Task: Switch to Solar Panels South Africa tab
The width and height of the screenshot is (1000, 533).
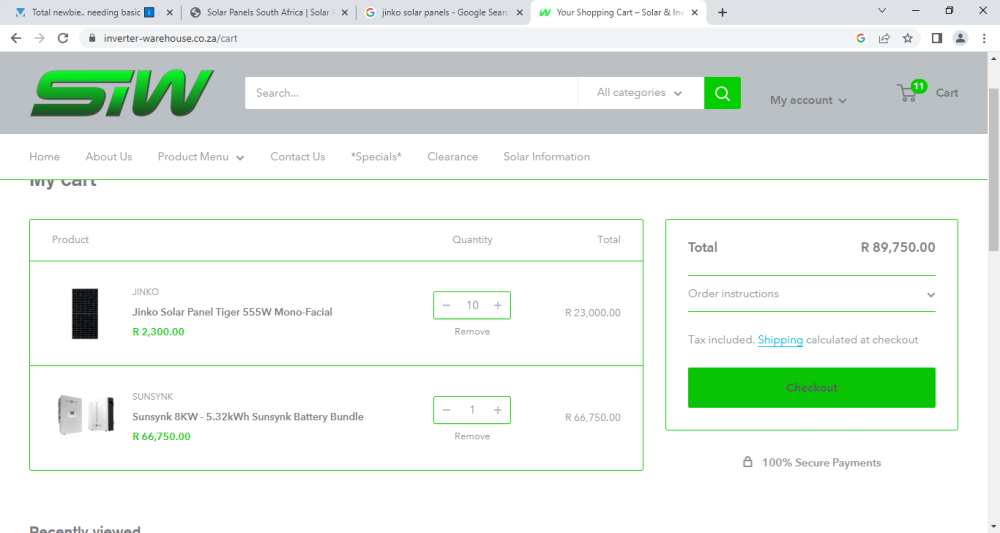Action: [x=268, y=12]
